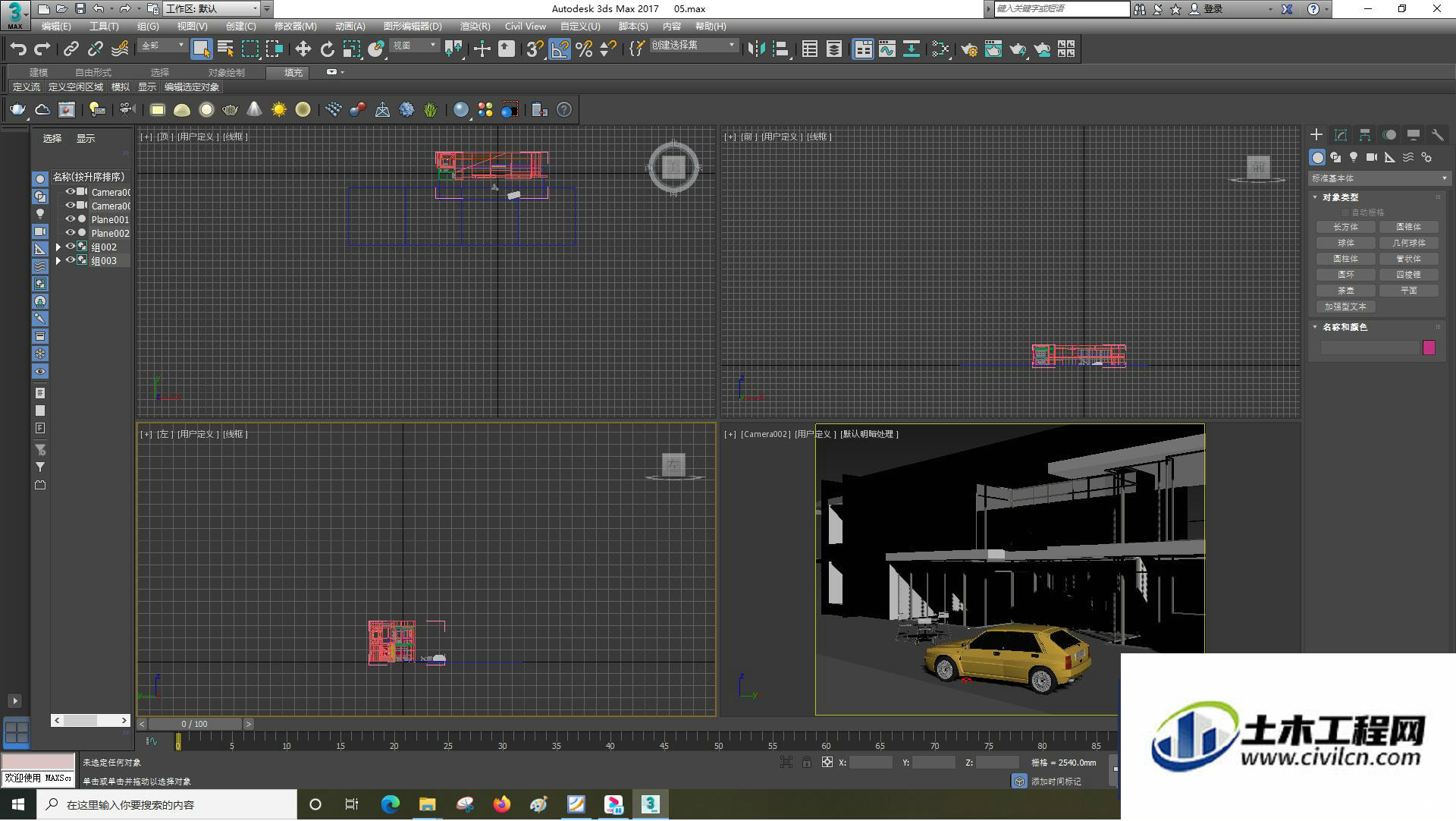
Task: Select Lights category in Create panel
Action: (1354, 157)
